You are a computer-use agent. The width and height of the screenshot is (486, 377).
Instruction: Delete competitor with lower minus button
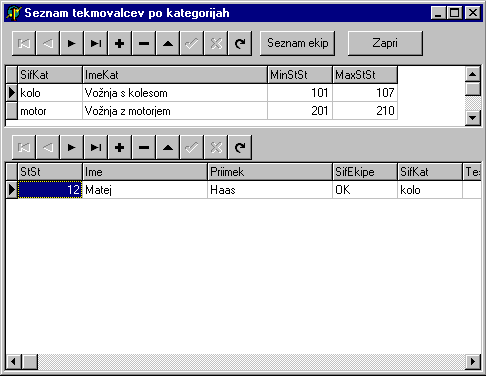tap(144, 147)
